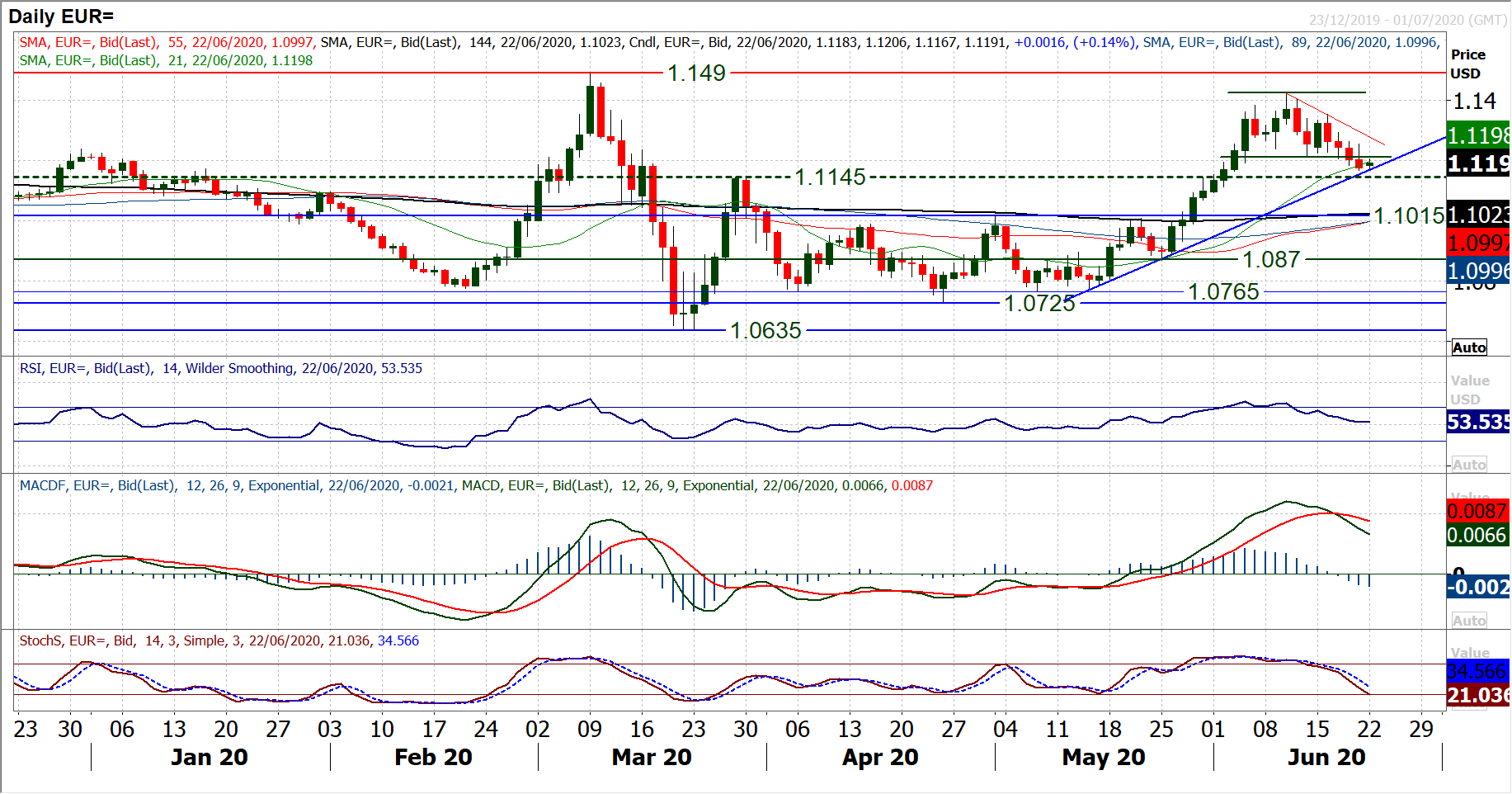Image resolution: width=1512 pixels, height=794 pixels.
Task: Click the red 0.0087 MACD signal tag
Action: [1478, 511]
